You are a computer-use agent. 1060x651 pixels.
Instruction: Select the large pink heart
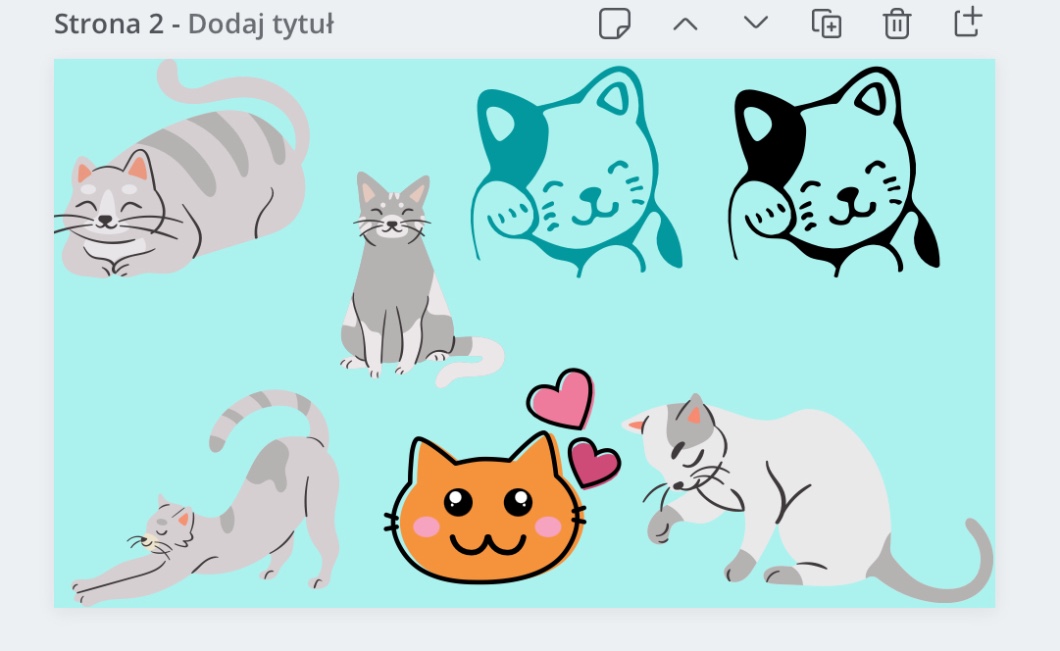(x=561, y=398)
